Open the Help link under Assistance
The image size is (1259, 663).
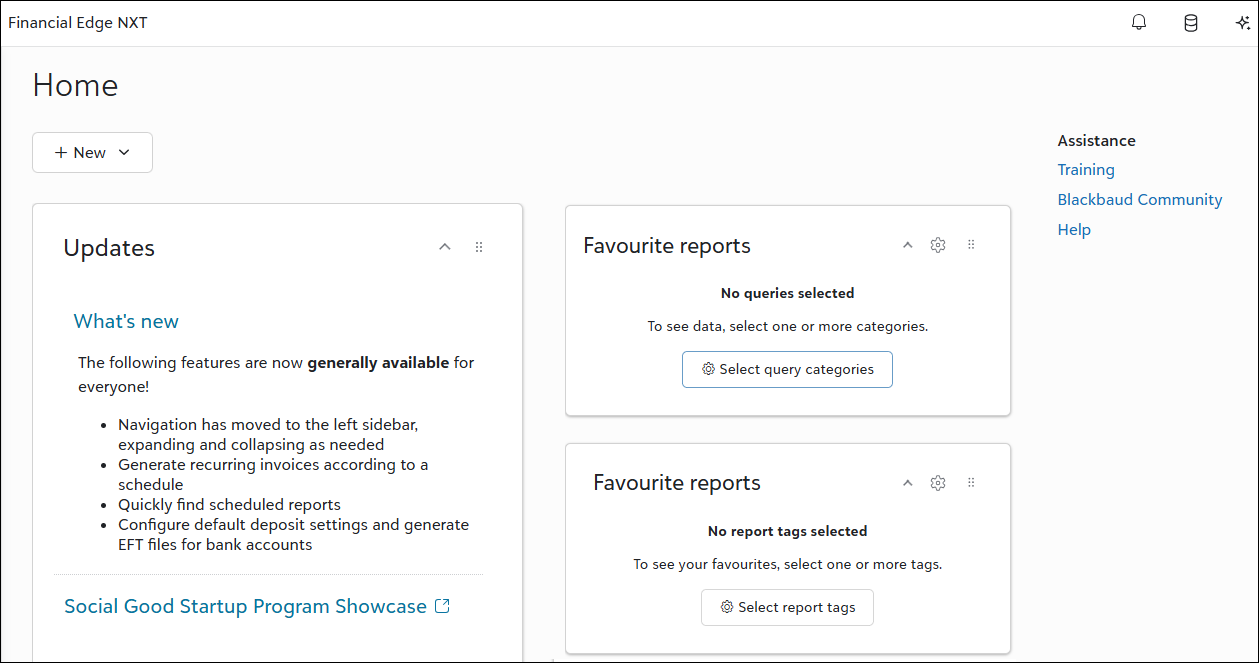[x=1074, y=230]
